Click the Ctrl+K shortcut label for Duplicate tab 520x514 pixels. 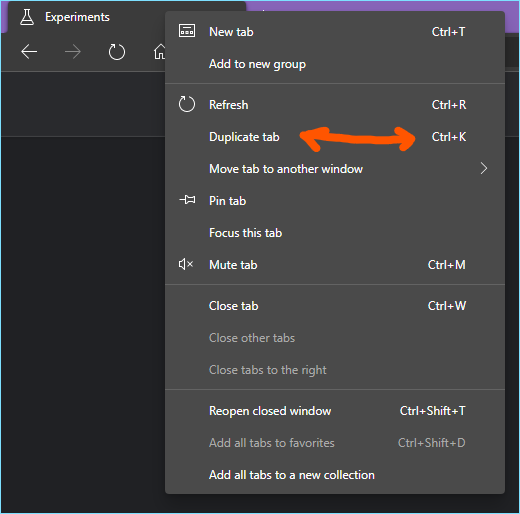449,137
